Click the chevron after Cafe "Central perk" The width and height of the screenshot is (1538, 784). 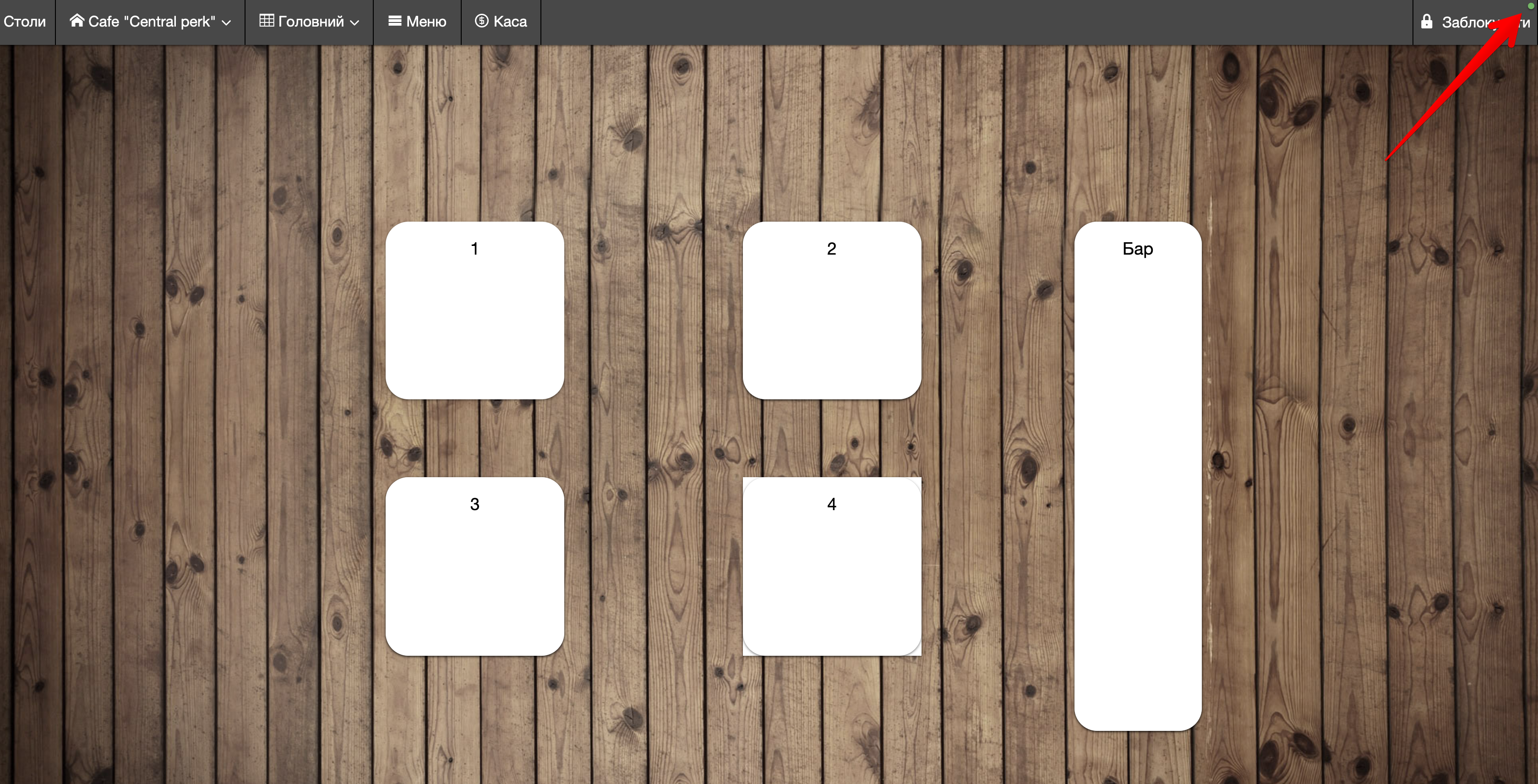(x=226, y=23)
